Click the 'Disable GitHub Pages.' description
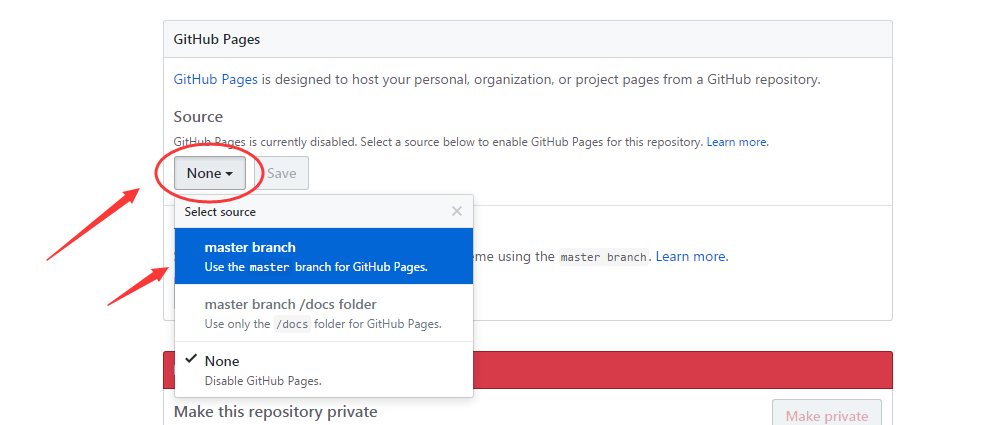 pyautogui.click(x=263, y=381)
